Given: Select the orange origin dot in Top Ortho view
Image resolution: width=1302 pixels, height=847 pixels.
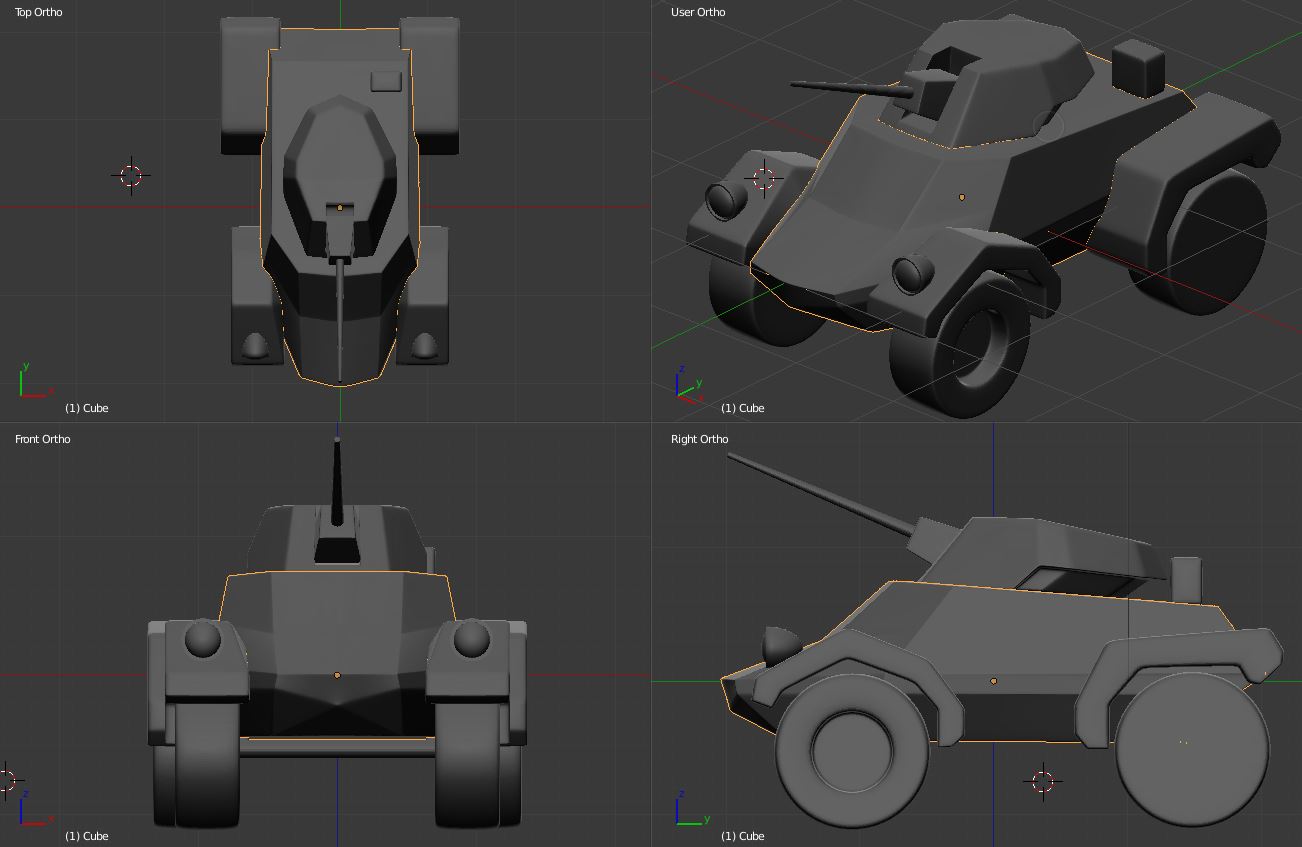Looking at the screenshot, I should pyautogui.click(x=340, y=208).
